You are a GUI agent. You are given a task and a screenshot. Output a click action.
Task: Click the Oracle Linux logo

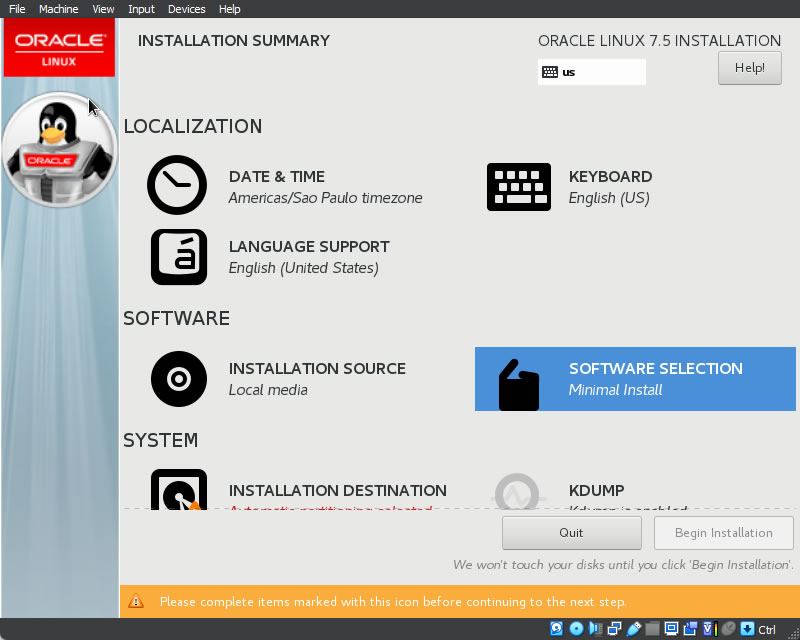(x=59, y=48)
